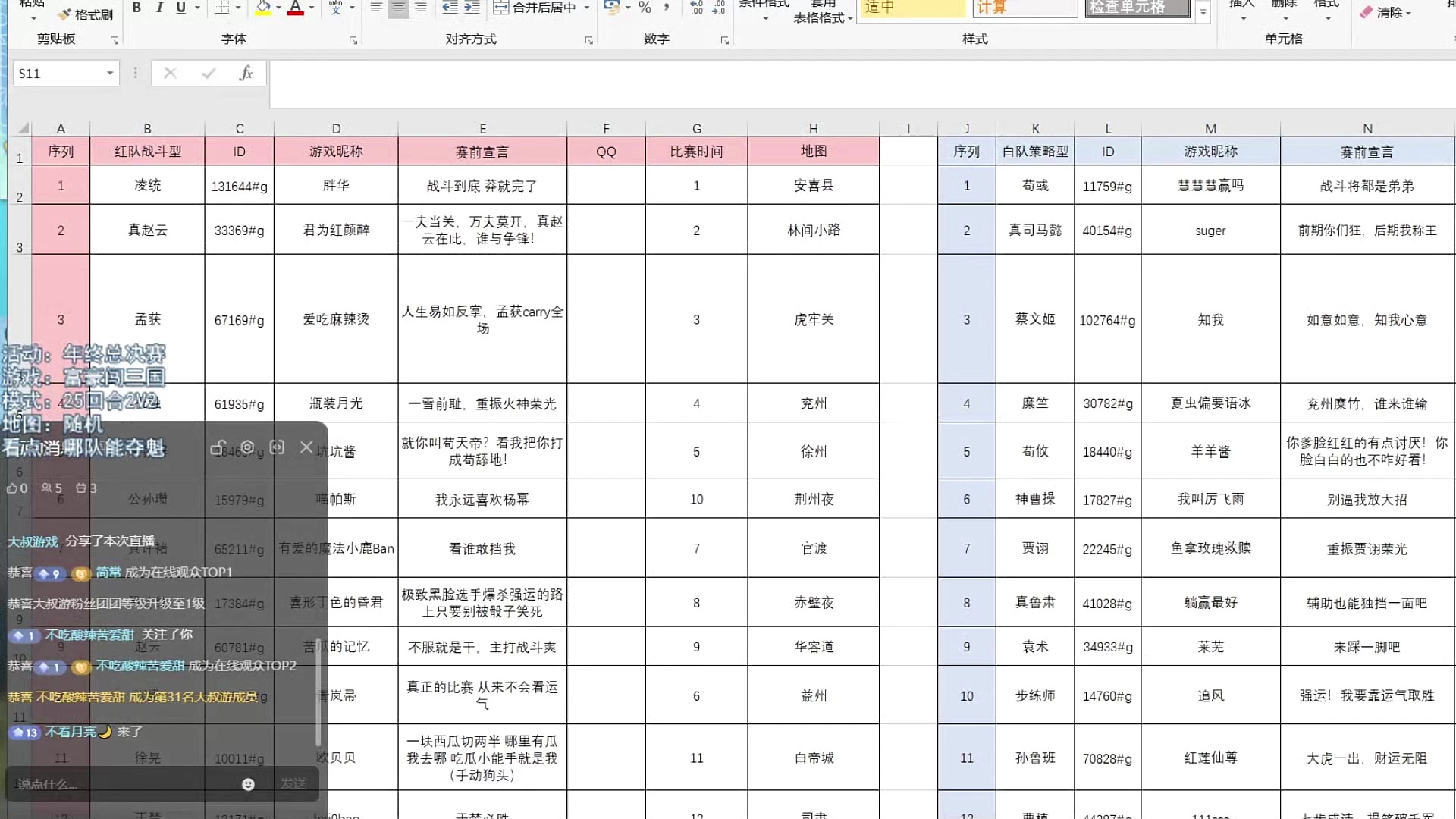Click the percent style icon
The height and width of the screenshot is (819, 1456).
(x=645, y=8)
